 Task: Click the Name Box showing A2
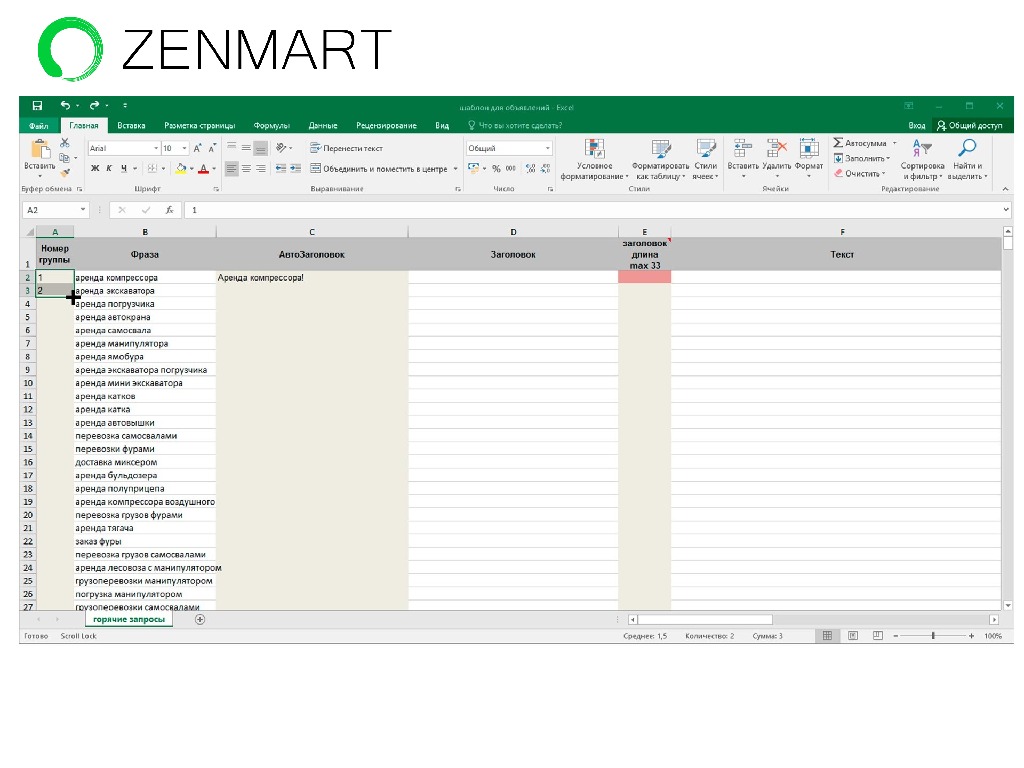click(x=56, y=210)
